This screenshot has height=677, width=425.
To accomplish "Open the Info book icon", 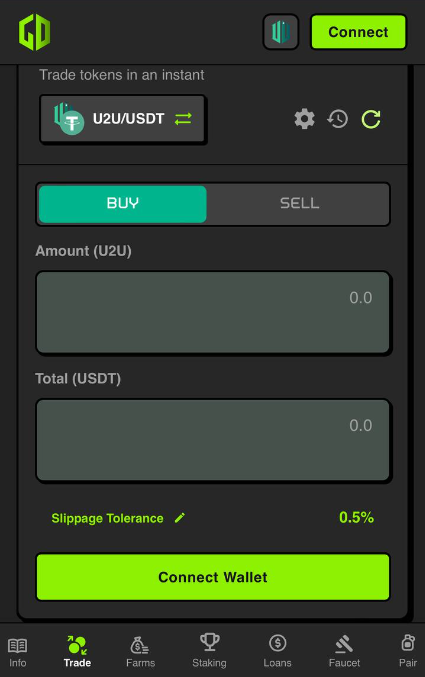I will 18,645.
